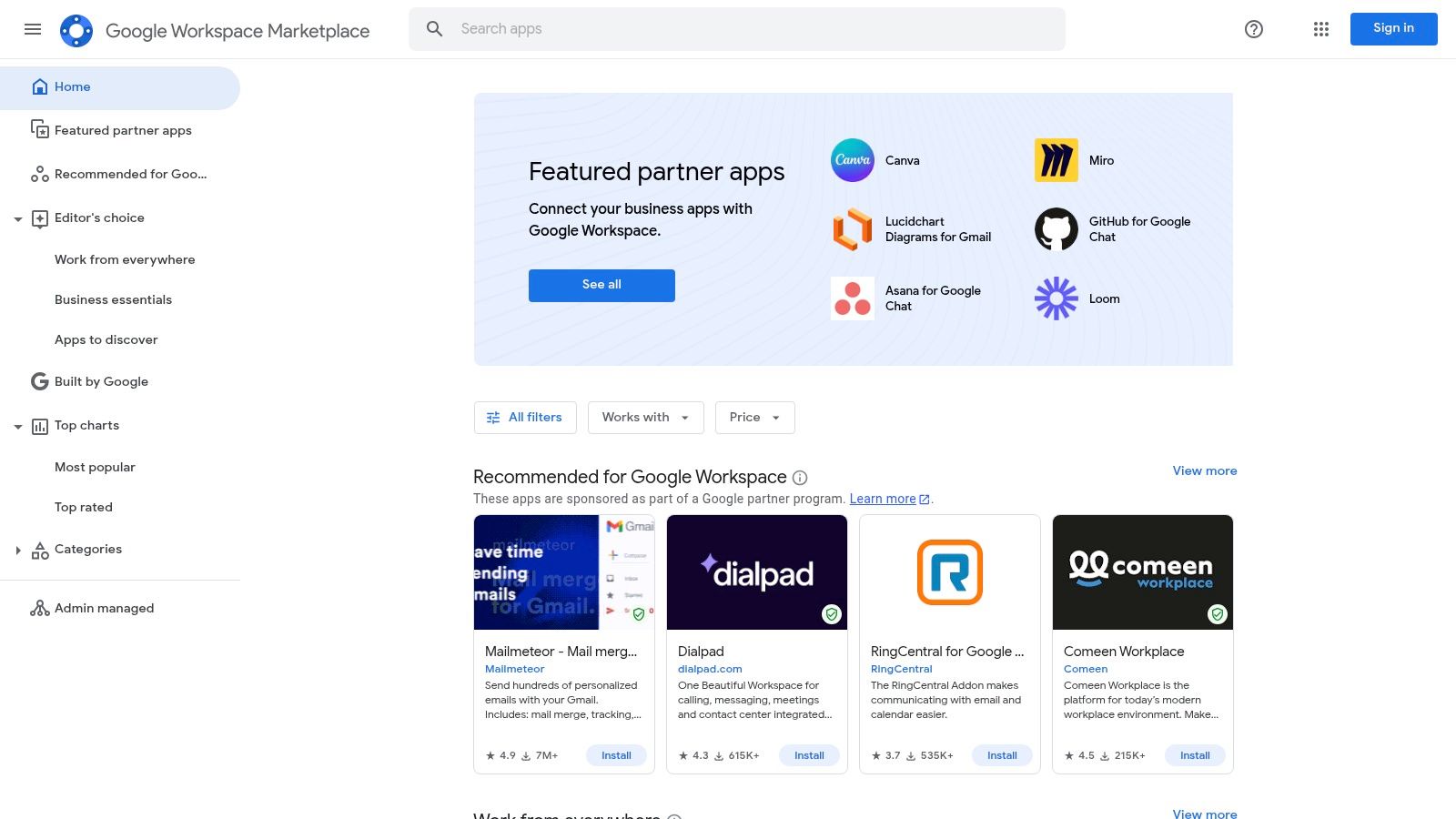Click the Recommended for Google sidebar icon

coord(40,174)
